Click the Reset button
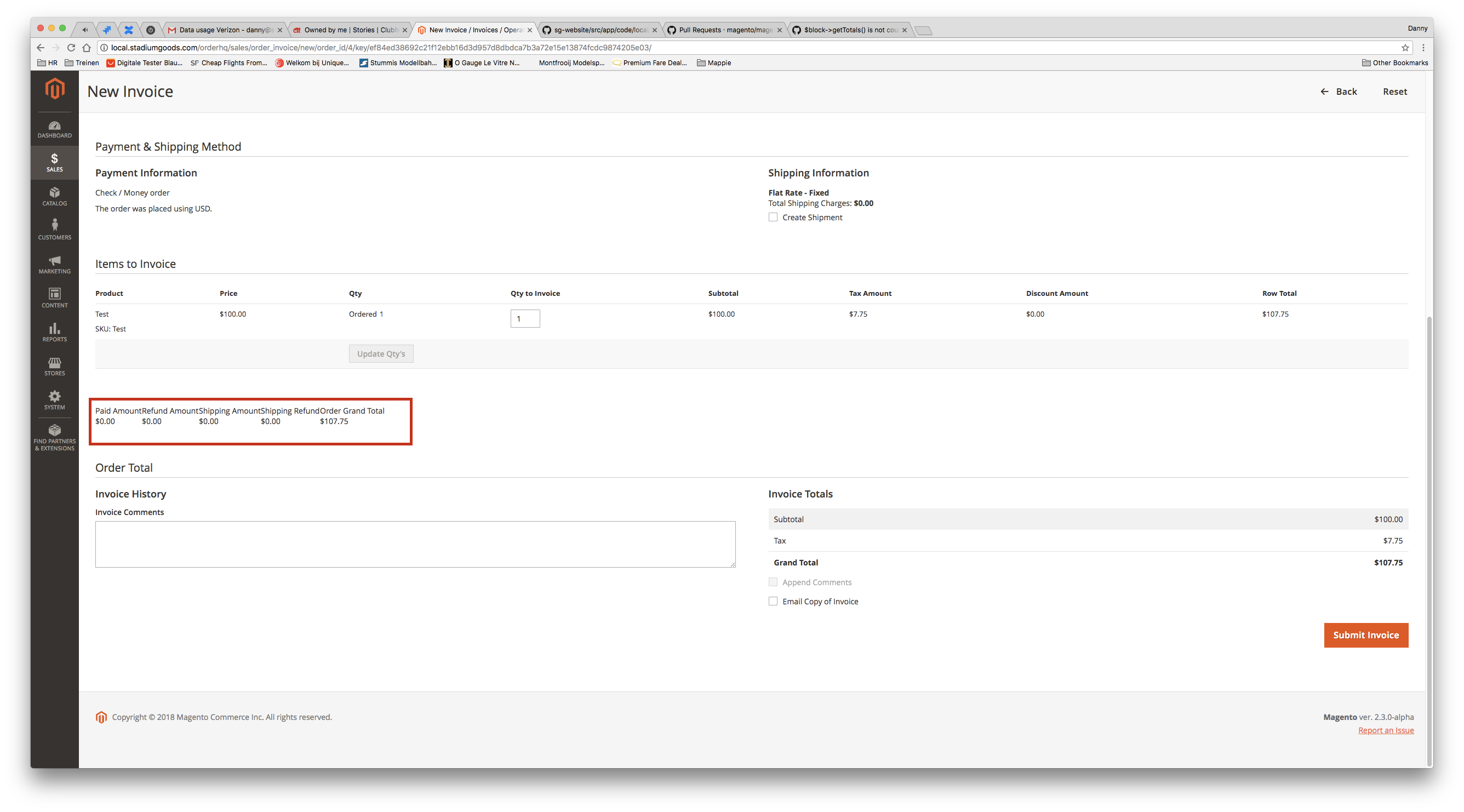 coord(1394,92)
